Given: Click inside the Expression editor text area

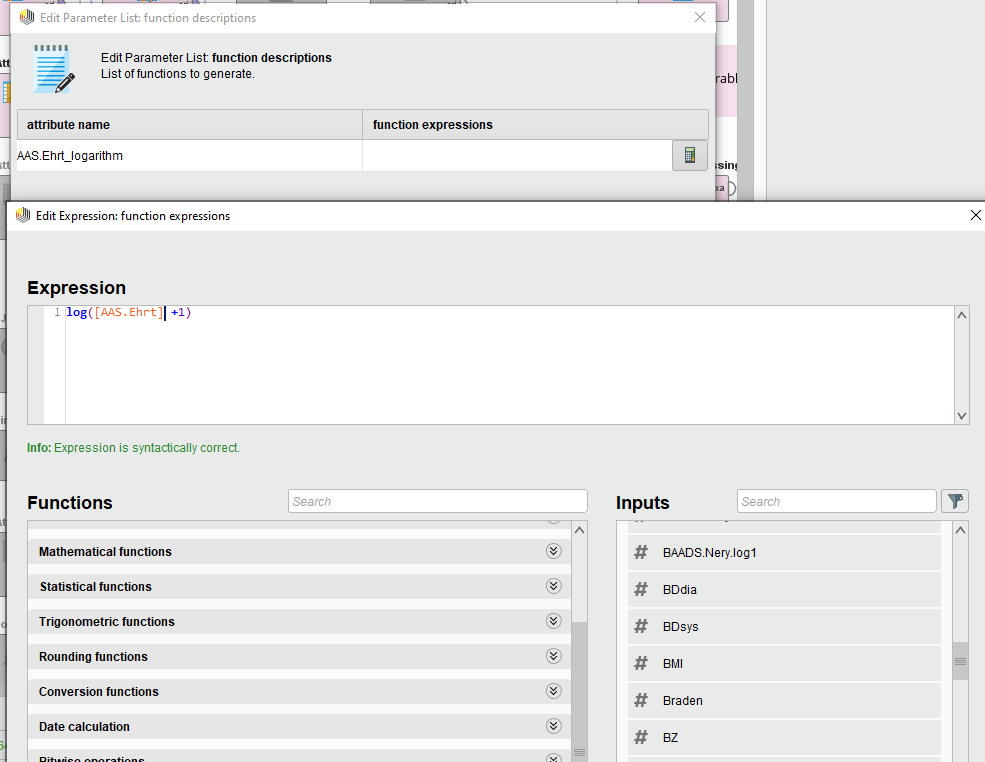Looking at the screenshot, I should coord(509,365).
